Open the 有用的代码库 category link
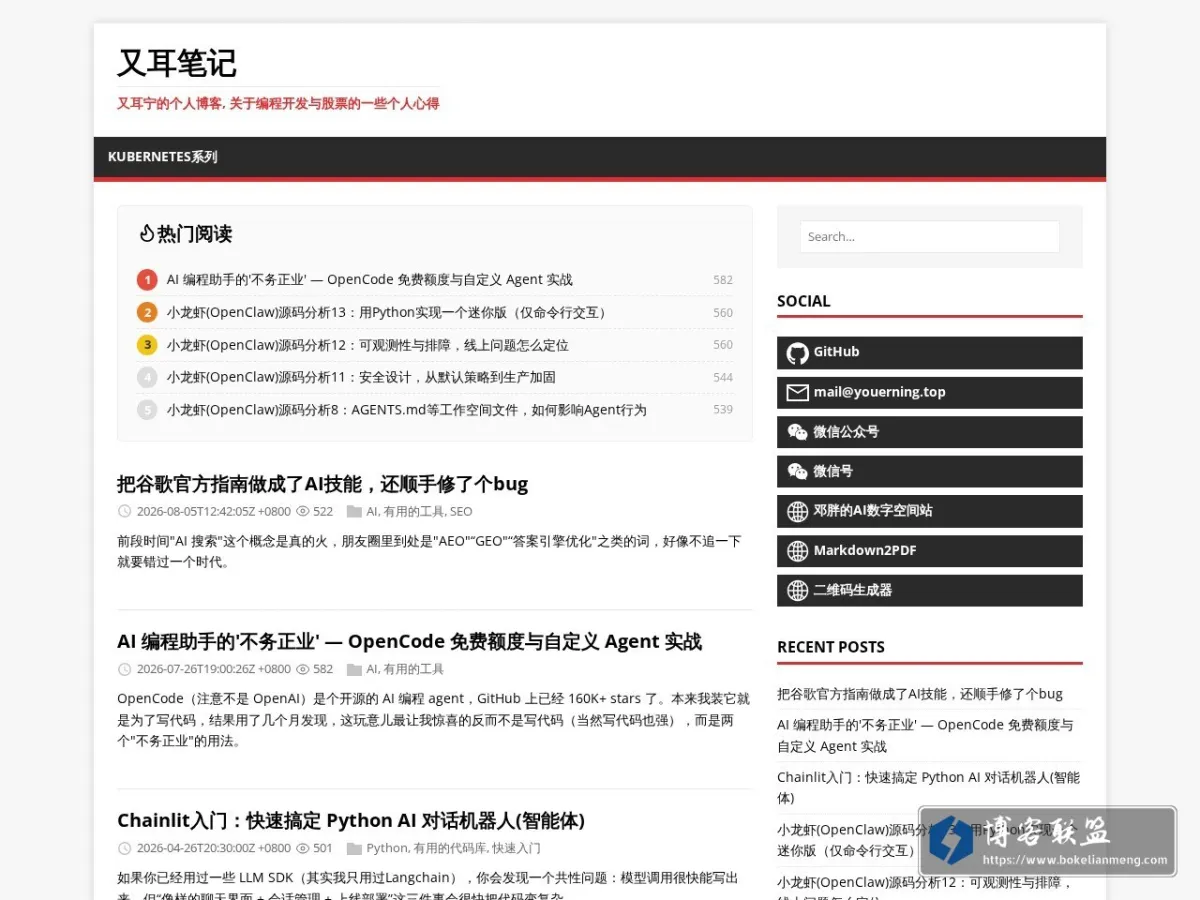This screenshot has height=900, width=1200. coord(450,848)
